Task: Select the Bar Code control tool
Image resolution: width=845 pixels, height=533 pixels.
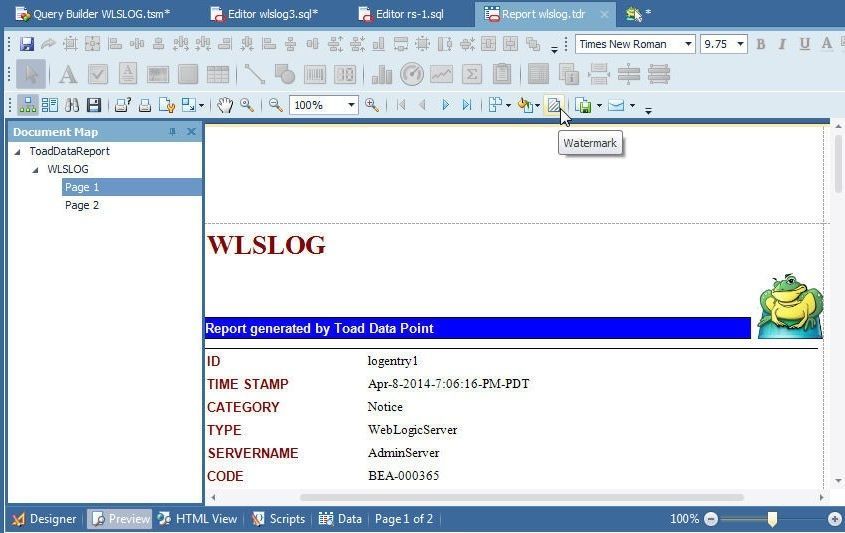Action: coord(315,74)
